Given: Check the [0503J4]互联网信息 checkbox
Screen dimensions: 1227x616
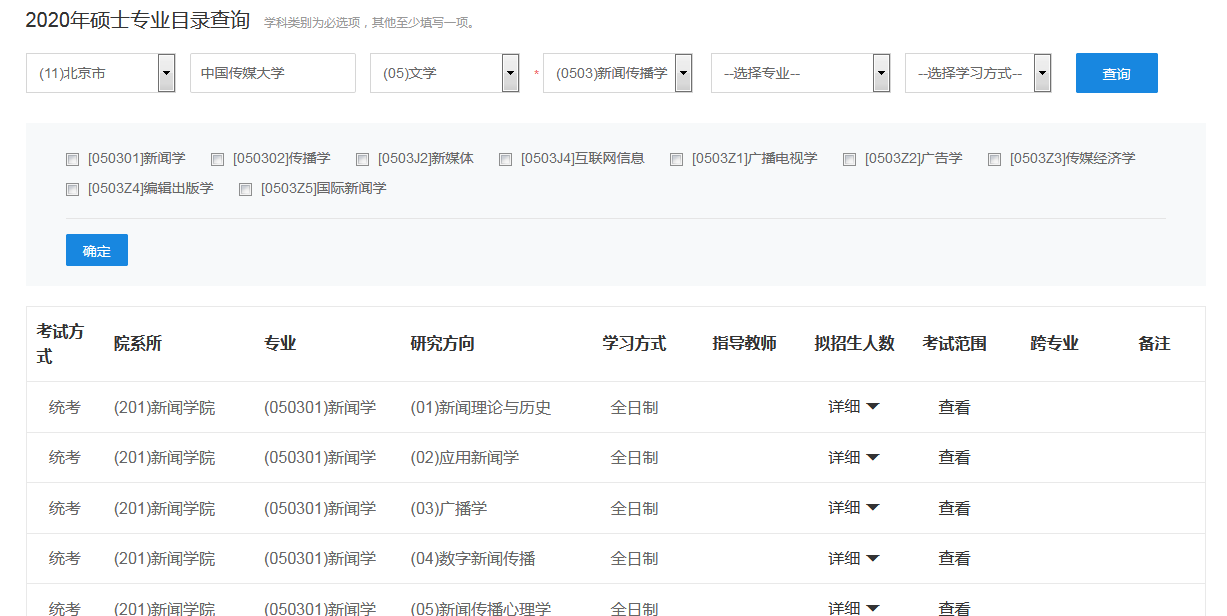Looking at the screenshot, I should click(x=505, y=159).
